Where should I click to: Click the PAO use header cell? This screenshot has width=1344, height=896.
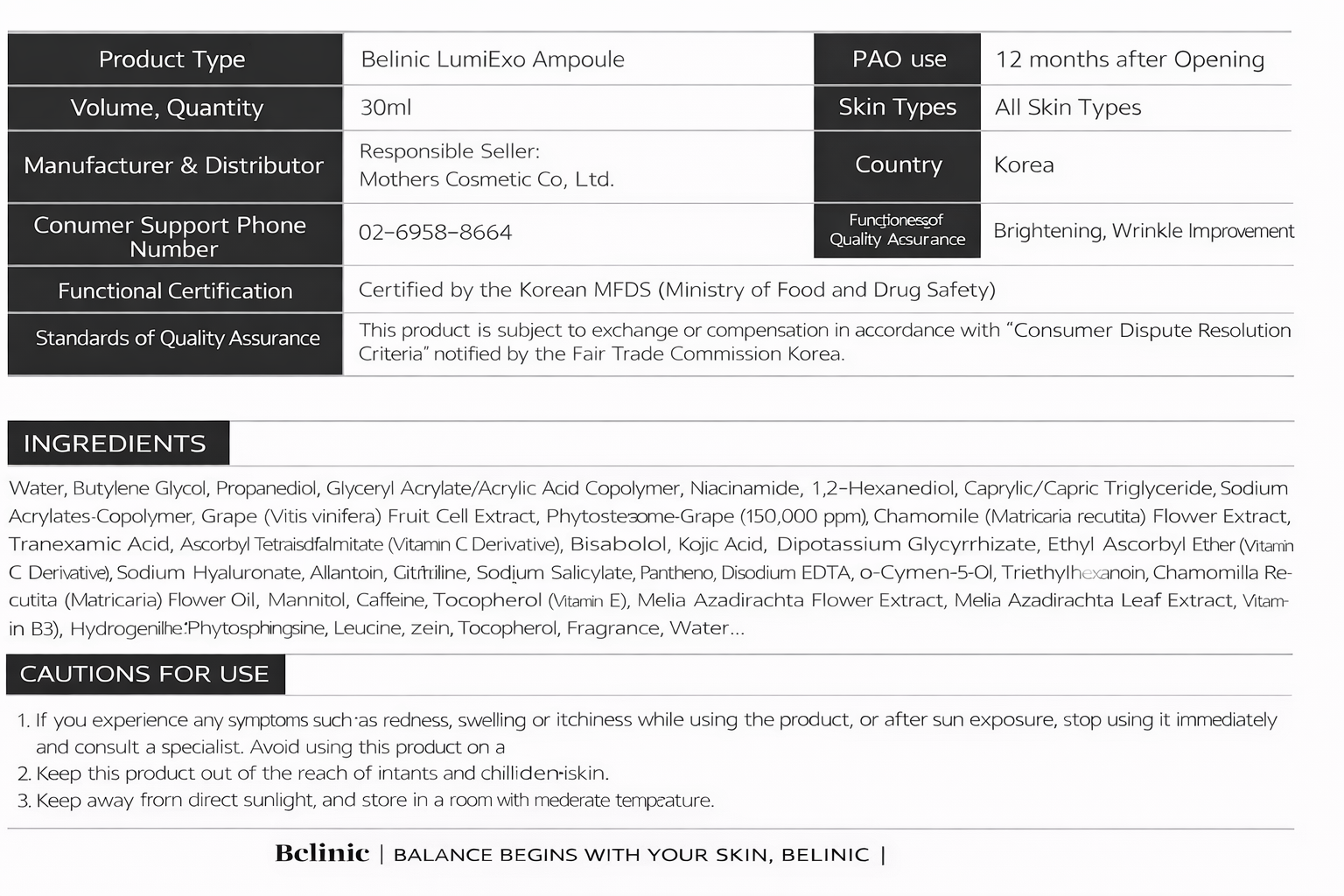tap(899, 59)
